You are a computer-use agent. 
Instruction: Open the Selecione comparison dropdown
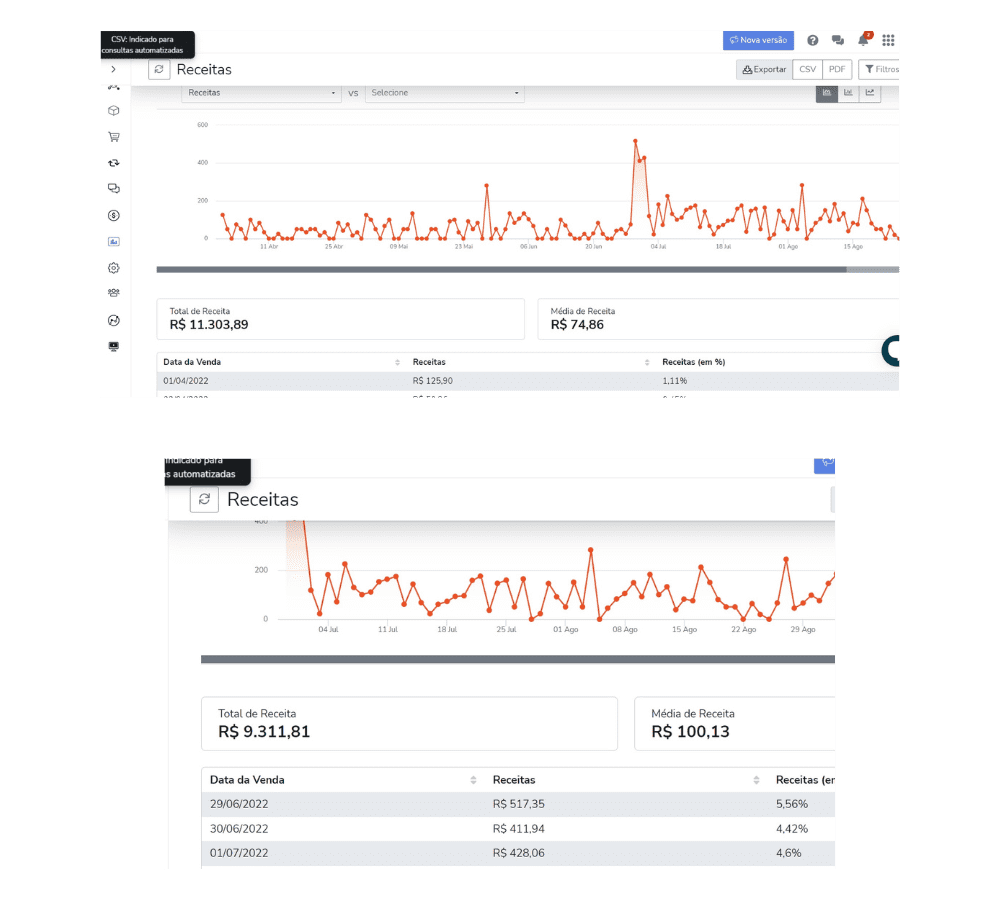pos(444,93)
